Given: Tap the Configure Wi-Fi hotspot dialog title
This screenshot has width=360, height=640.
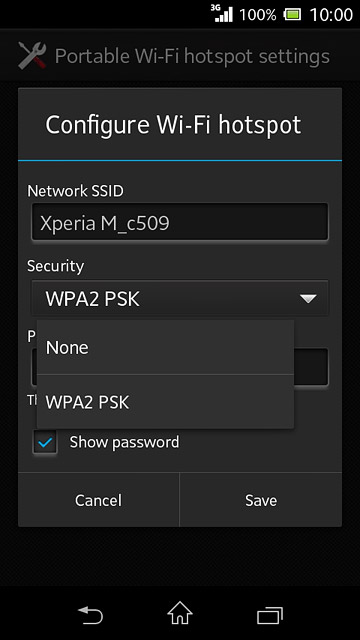Looking at the screenshot, I should [173, 125].
